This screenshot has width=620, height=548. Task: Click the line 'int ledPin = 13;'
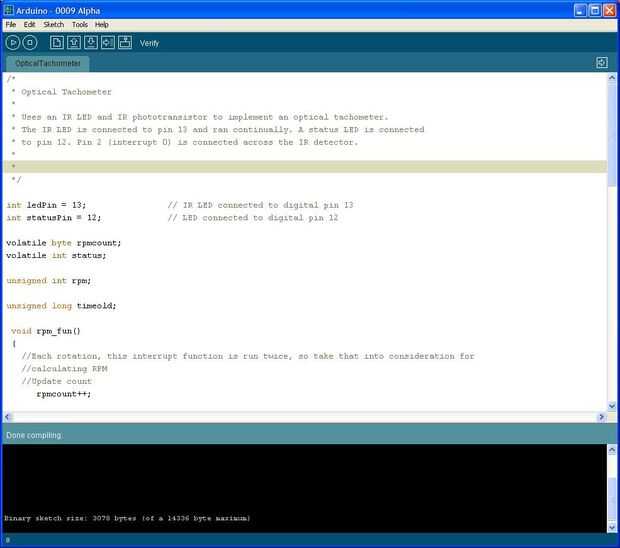[46, 205]
